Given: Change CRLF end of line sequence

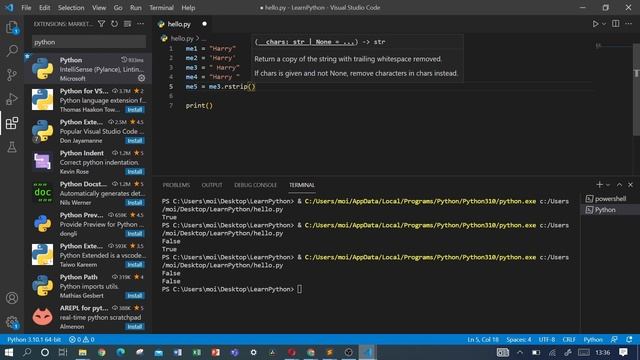Looking at the screenshot, I should click(569, 340).
